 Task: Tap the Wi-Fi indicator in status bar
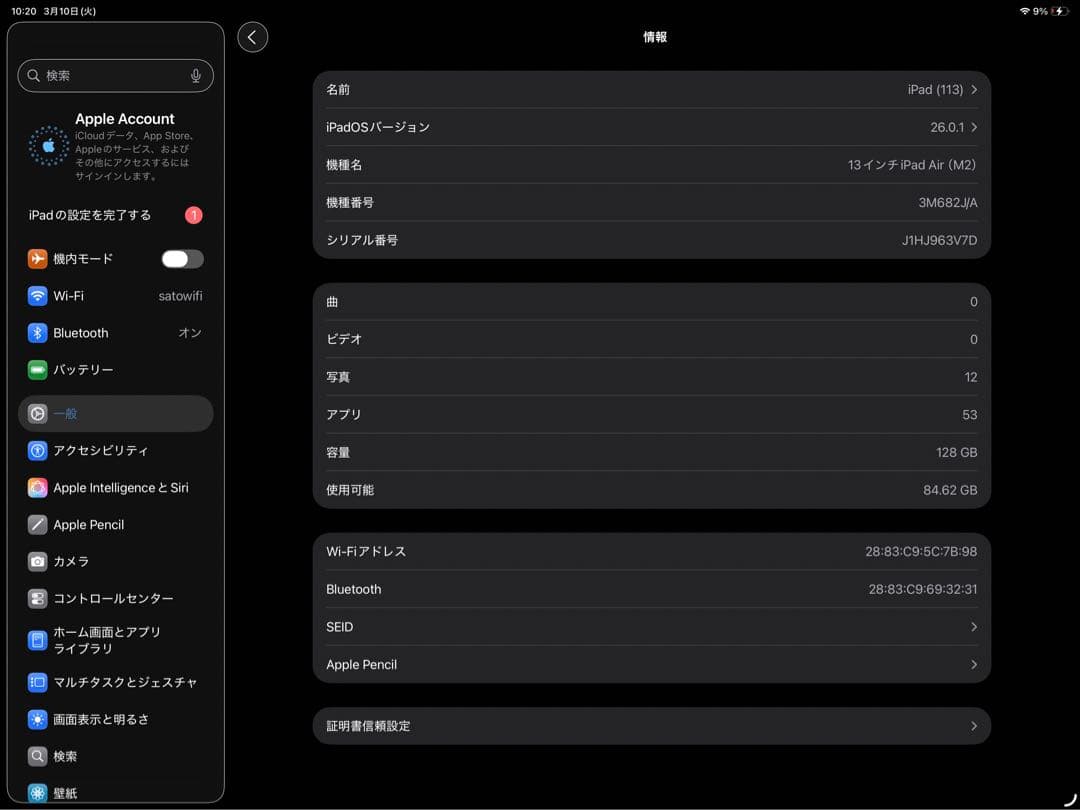tap(1025, 12)
